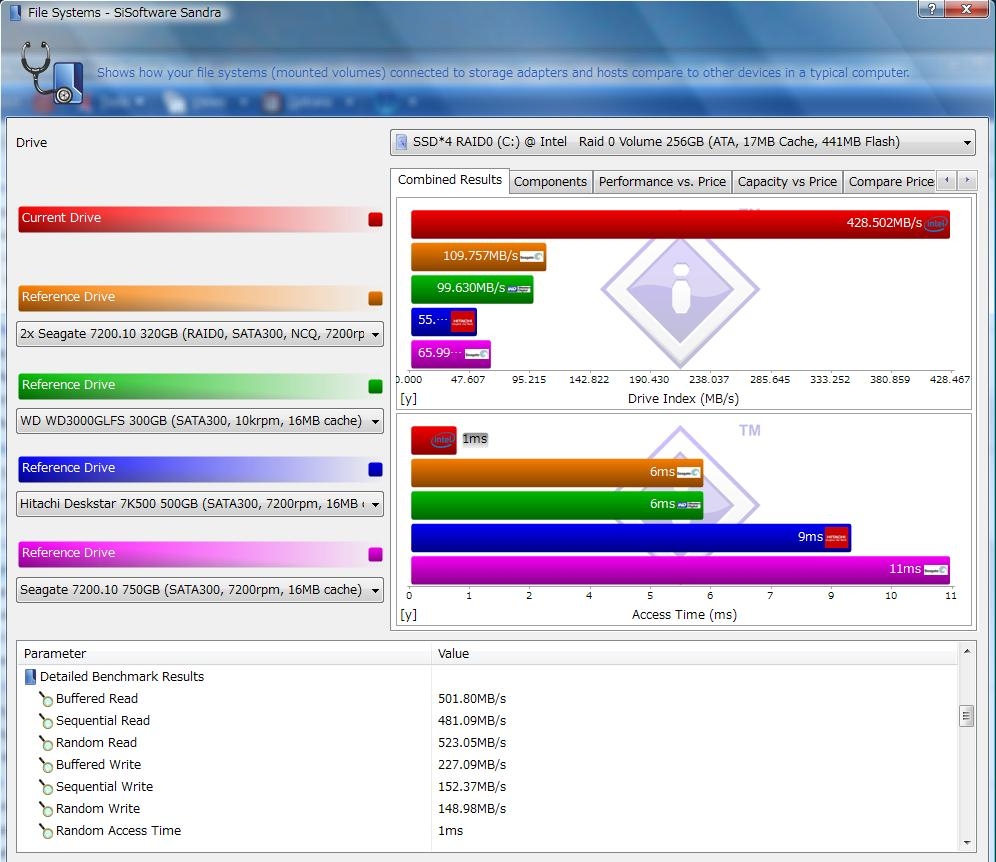Image resolution: width=996 pixels, height=862 pixels.
Task: Switch to the Components tab
Action: coord(550,182)
